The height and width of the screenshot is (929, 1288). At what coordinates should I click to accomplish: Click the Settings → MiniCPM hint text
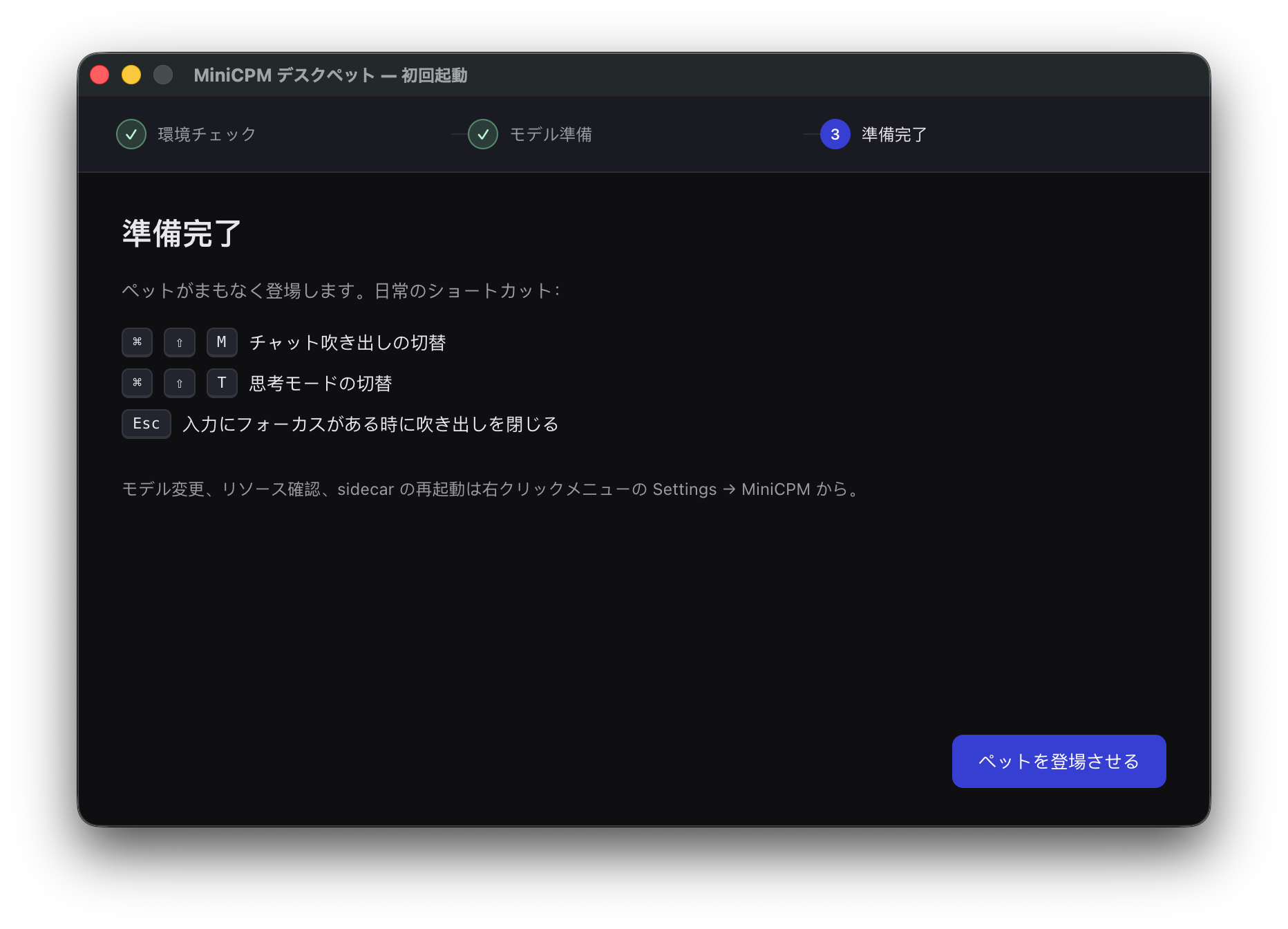[x=491, y=489]
